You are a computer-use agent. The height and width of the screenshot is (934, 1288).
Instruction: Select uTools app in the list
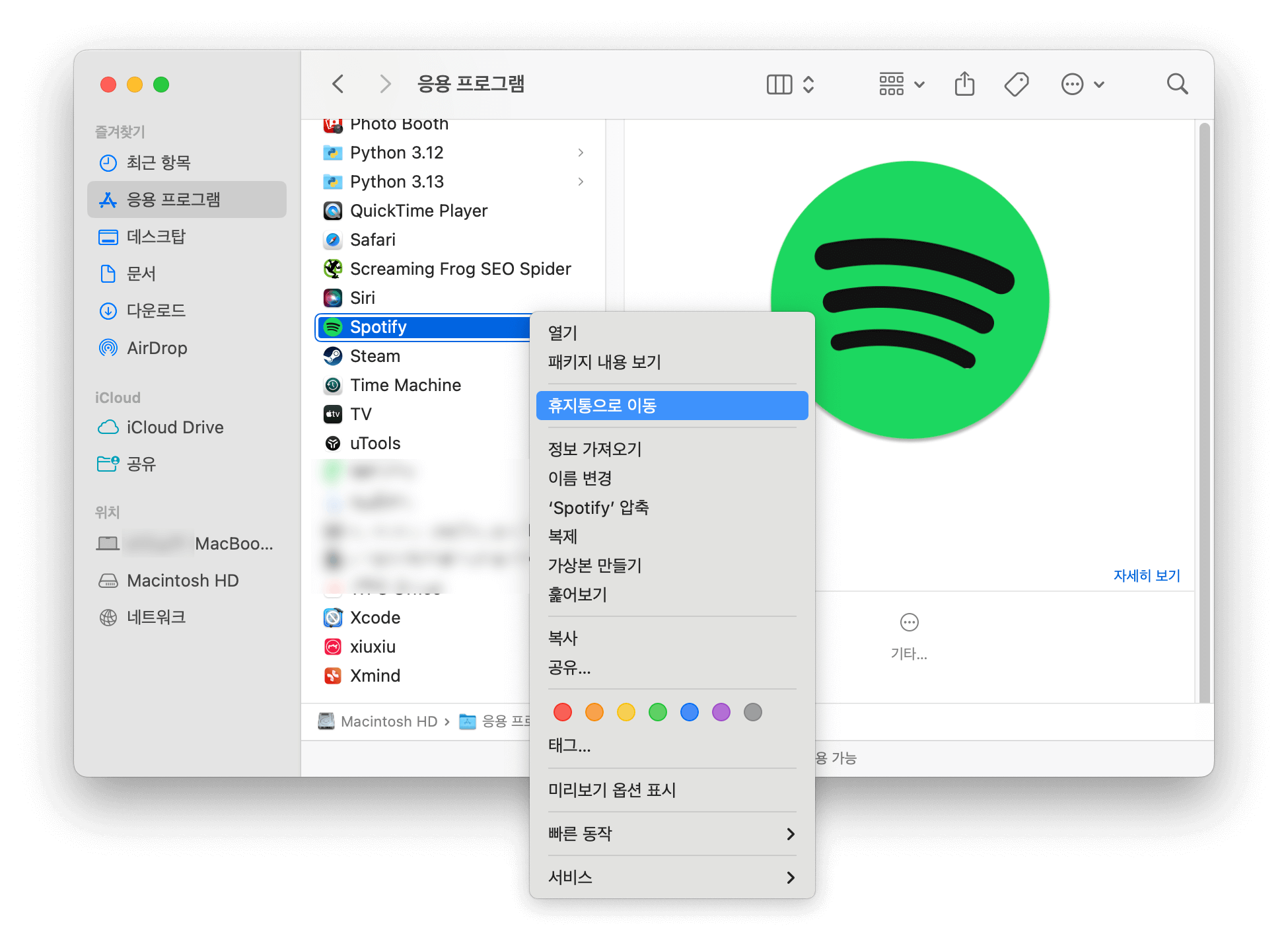pos(423,443)
